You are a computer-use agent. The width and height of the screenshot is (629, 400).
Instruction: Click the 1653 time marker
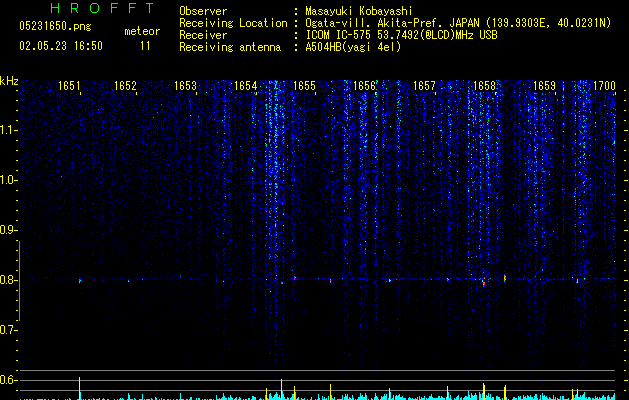coord(185,86)
